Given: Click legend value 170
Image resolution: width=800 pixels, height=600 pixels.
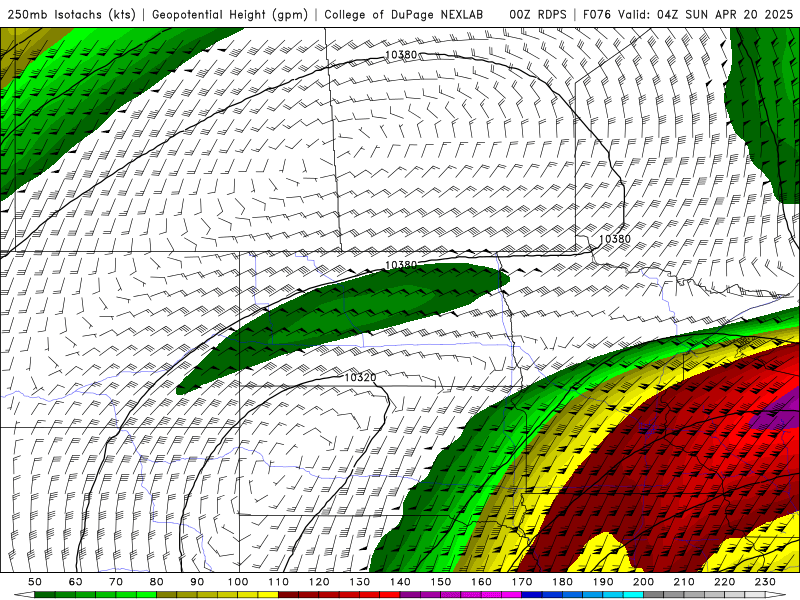Looking at the screenshot, I should click(x=521, y=582).
